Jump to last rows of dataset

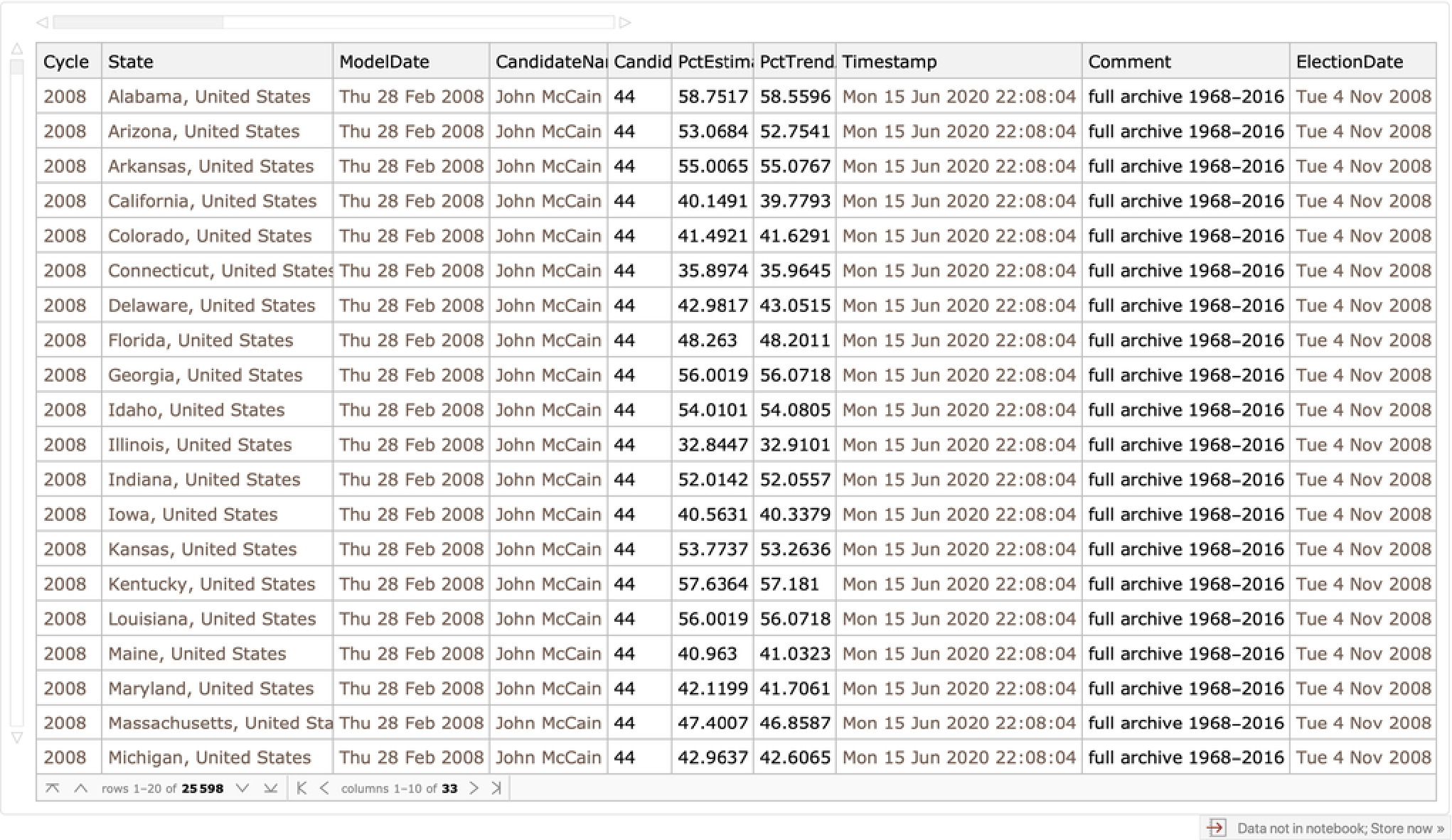[x=270, y=788]
